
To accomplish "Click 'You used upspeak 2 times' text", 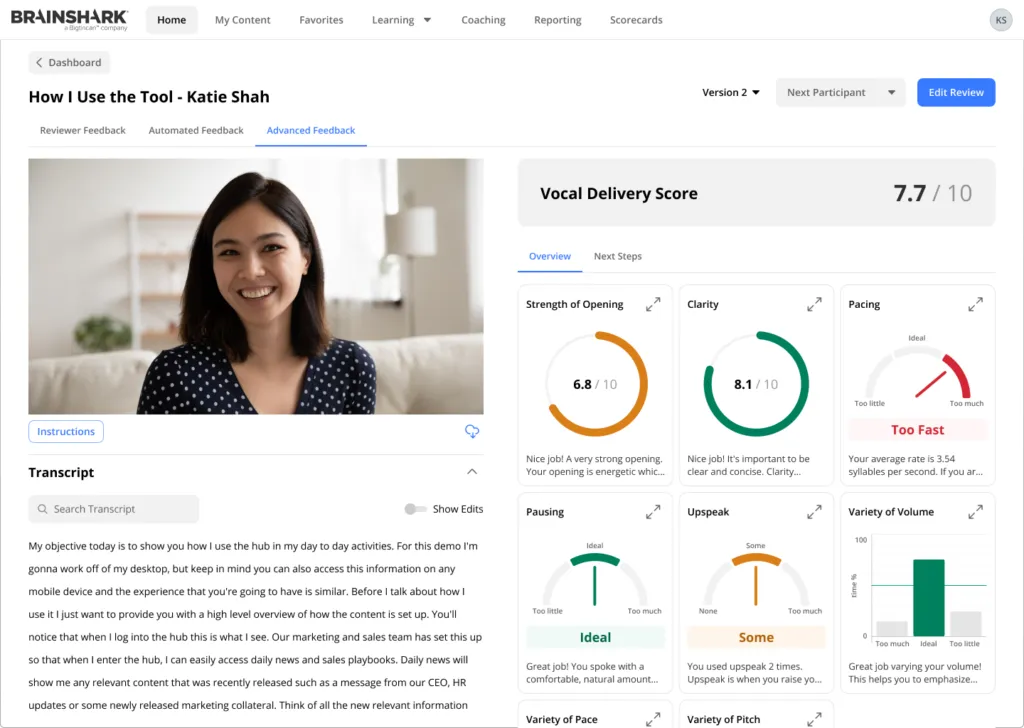I will [744, 667].
